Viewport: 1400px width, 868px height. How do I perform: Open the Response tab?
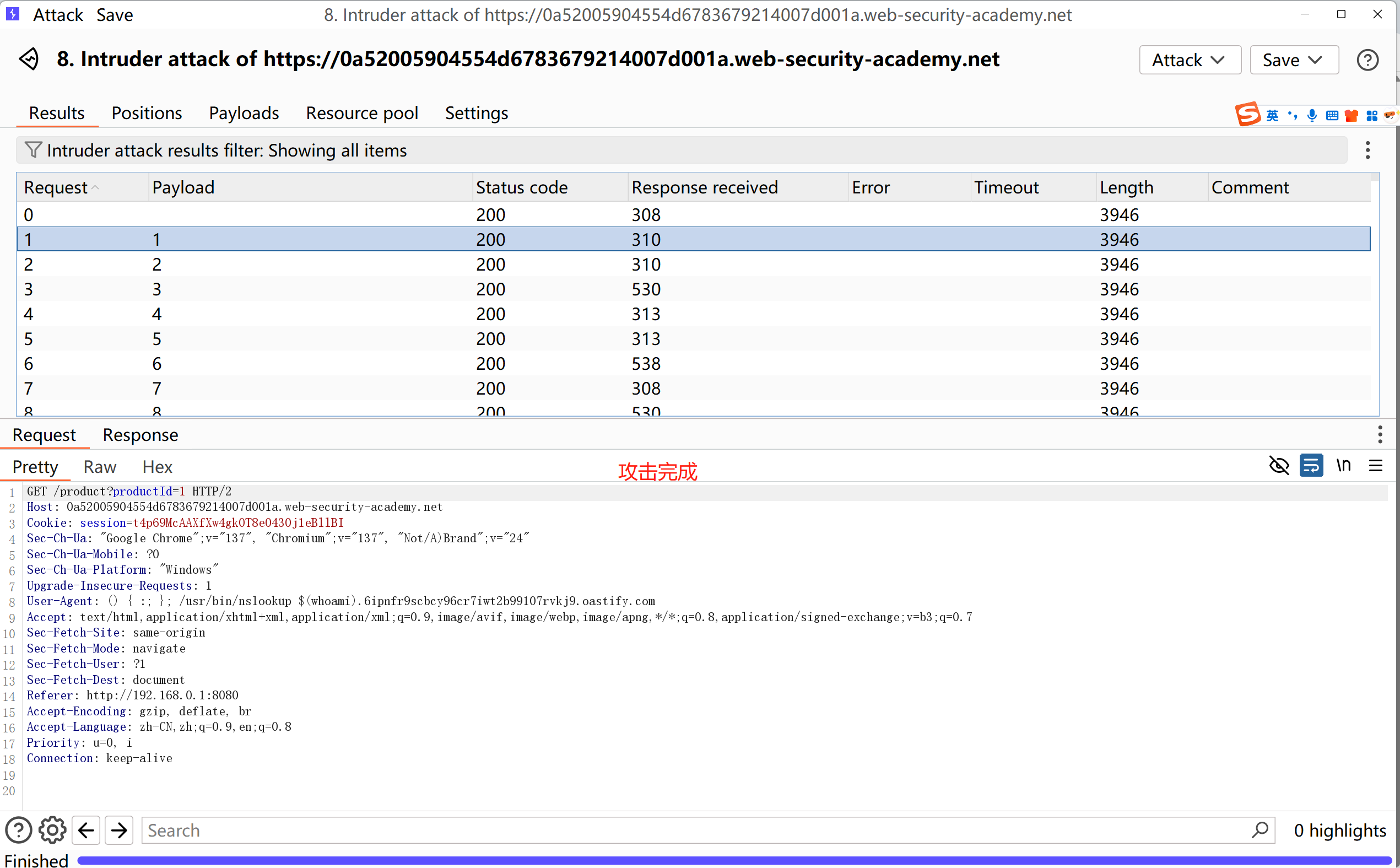[140, 435]
